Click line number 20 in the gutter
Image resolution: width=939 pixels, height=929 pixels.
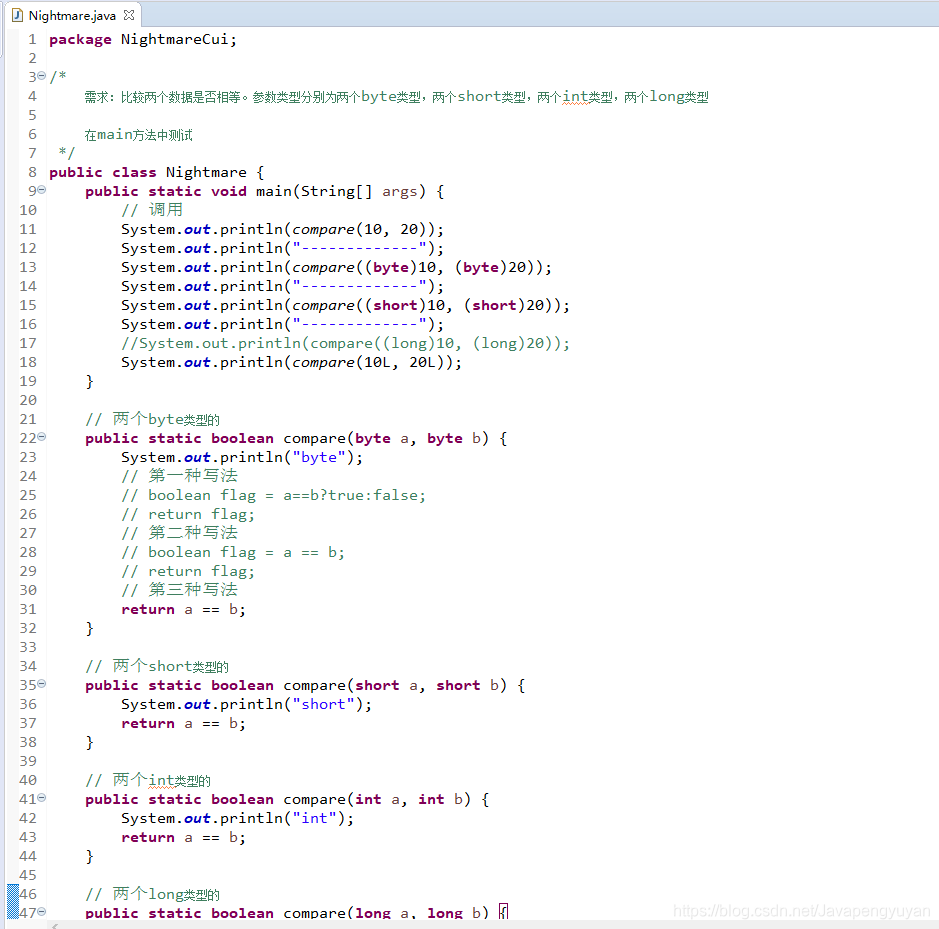28,400
